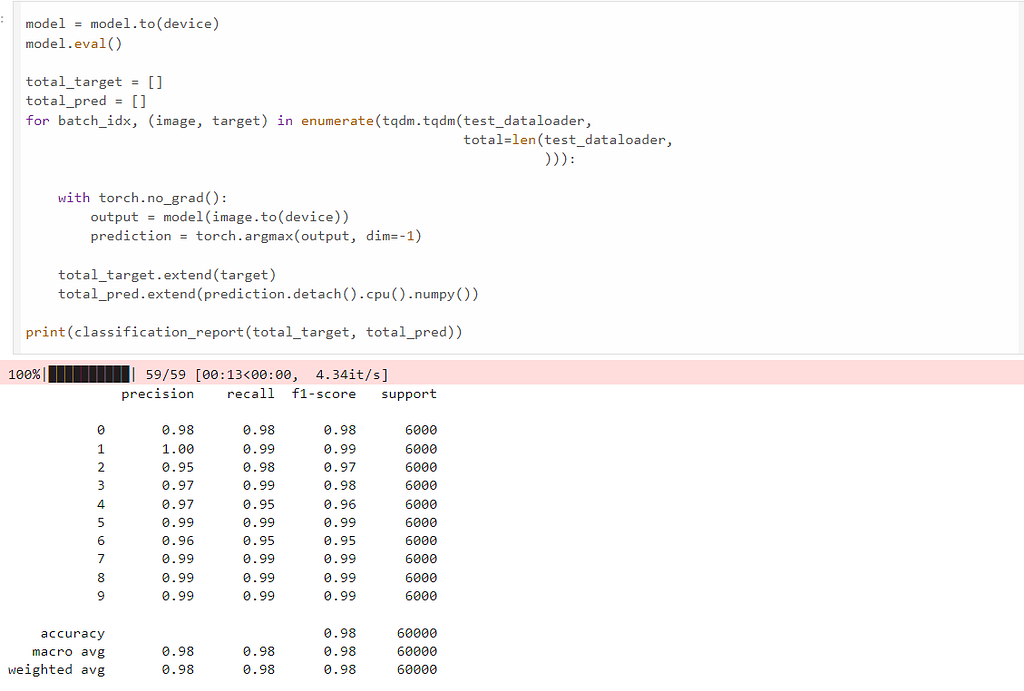Image resolution: width=1024 pixels, height=691 pixels.
Task: Click the class label '9' in the report
Action: (101, 596)
